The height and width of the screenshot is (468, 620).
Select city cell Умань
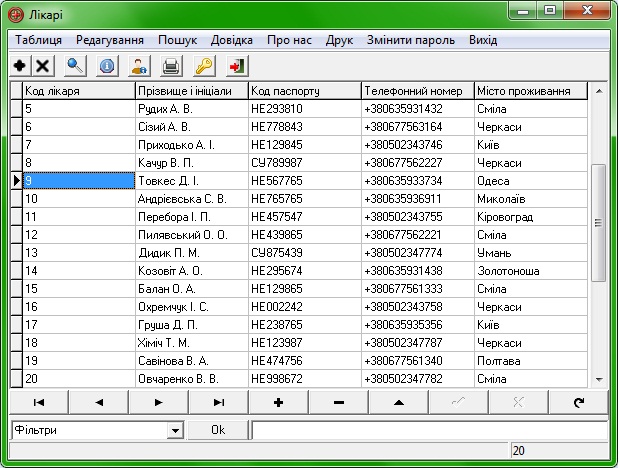click(531, 253)
